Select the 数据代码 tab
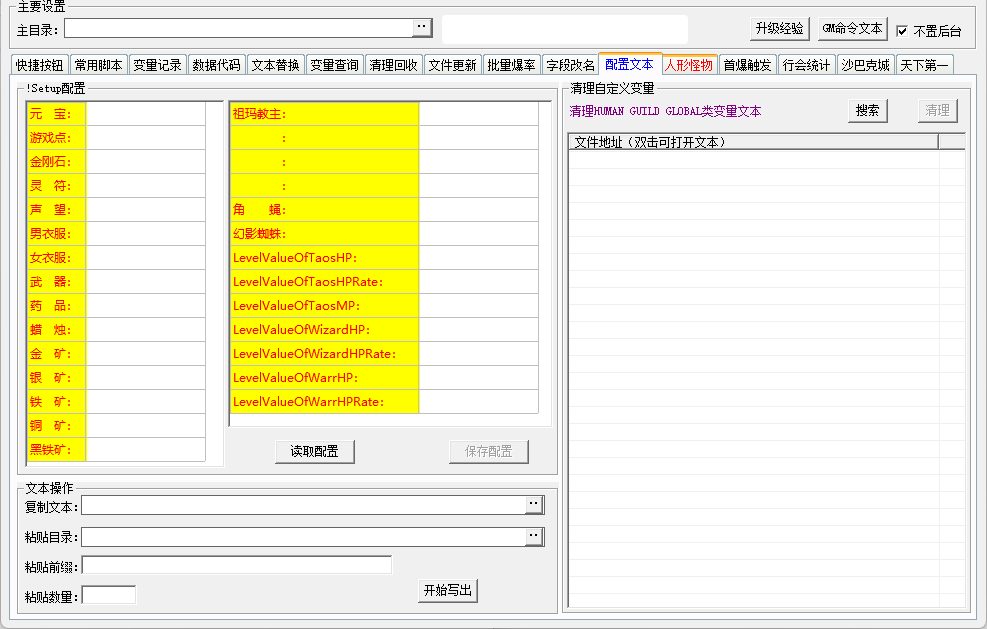 217,65
